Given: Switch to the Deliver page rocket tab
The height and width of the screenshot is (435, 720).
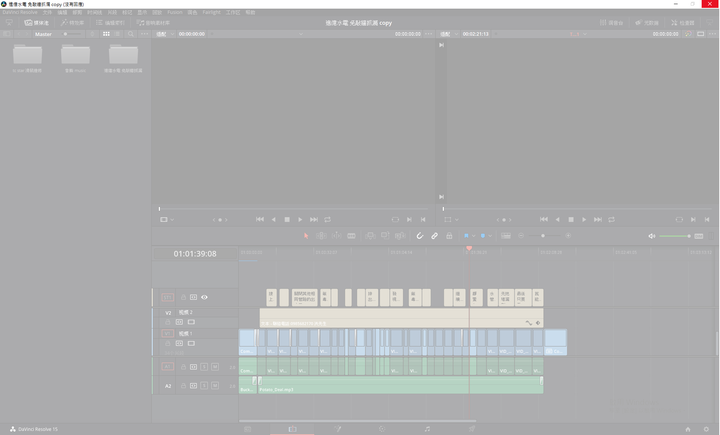Looking at the screenshot, I should tap(472, 429).
